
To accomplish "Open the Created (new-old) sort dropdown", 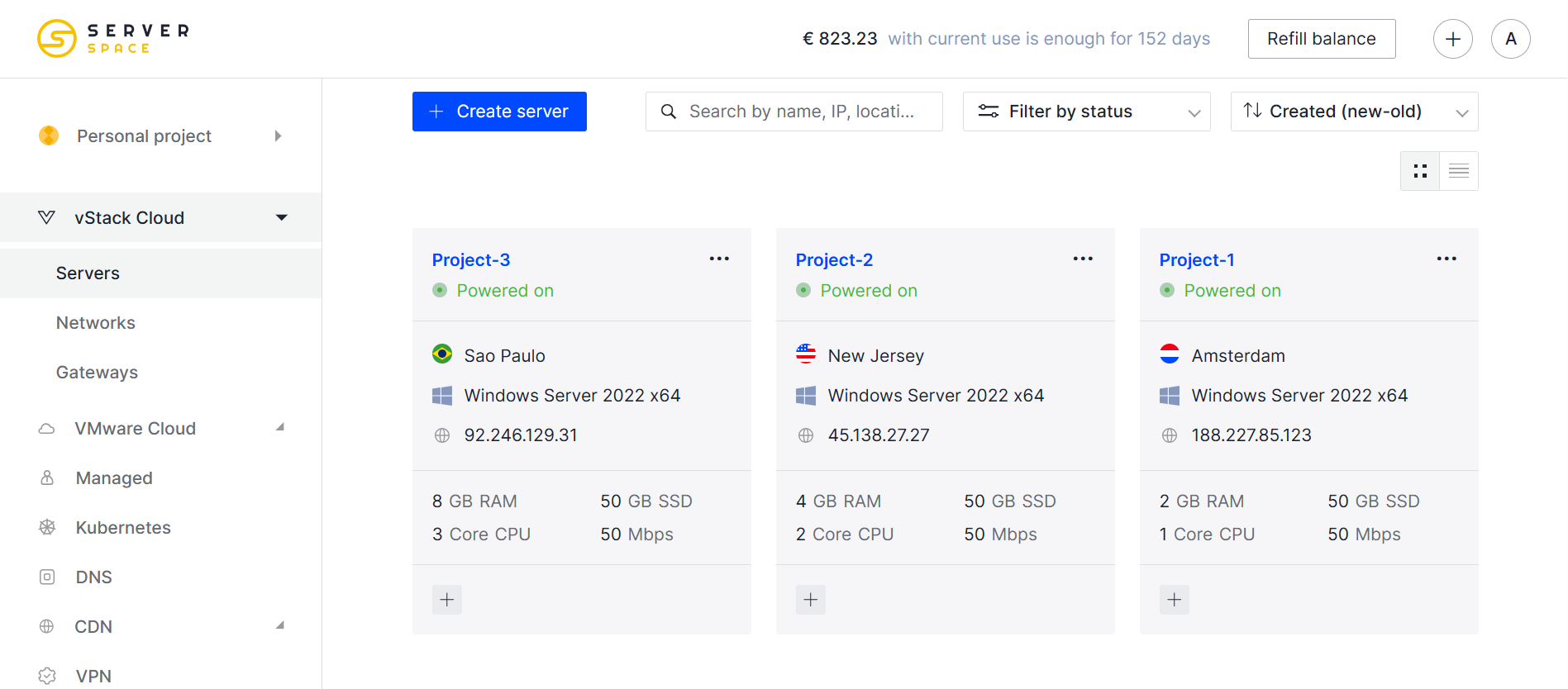I will point(1355,112).
